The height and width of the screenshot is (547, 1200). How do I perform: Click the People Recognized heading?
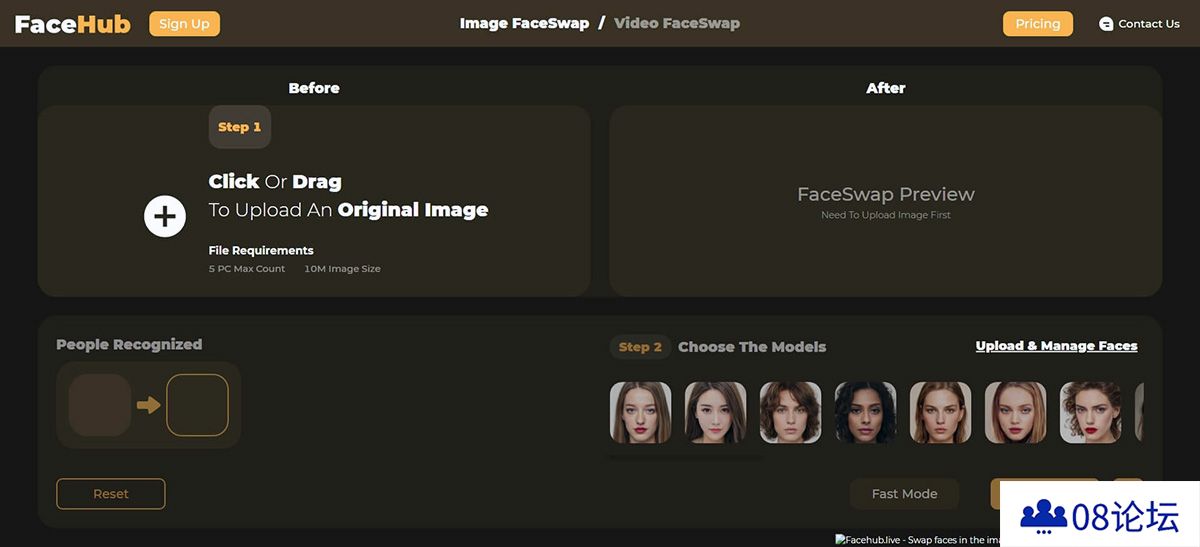[x=129, y=344]
